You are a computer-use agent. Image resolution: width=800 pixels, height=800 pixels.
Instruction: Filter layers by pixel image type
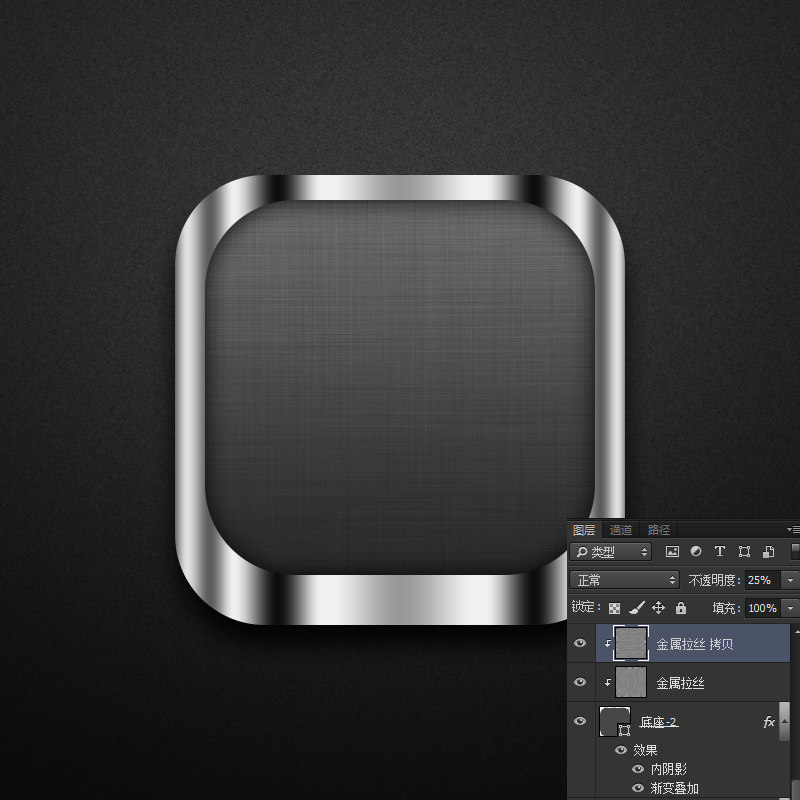(x=672, y=552)
